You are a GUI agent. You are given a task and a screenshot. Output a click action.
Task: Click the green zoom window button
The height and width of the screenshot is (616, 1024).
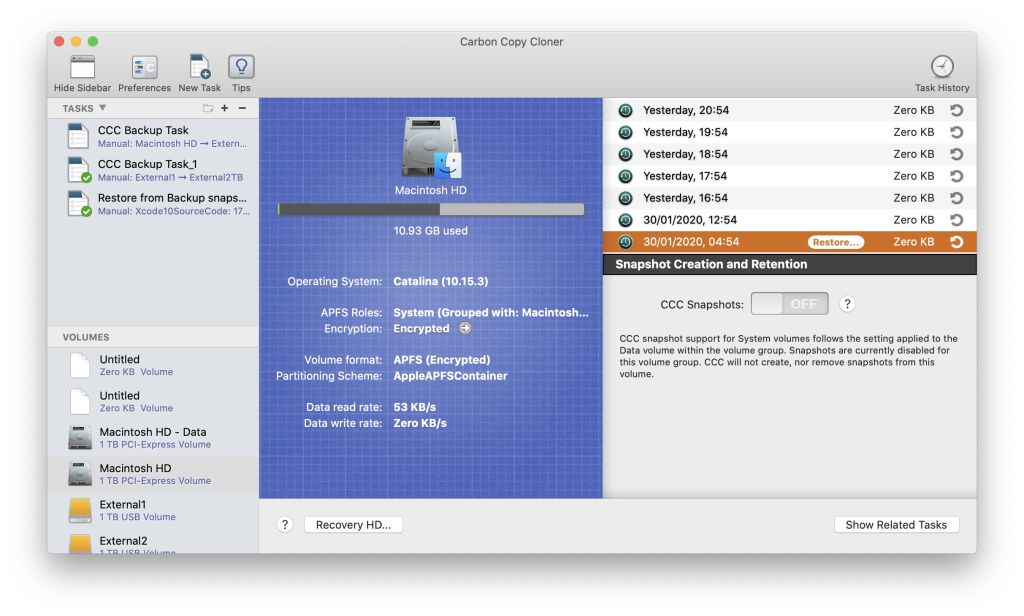point(93,41)
